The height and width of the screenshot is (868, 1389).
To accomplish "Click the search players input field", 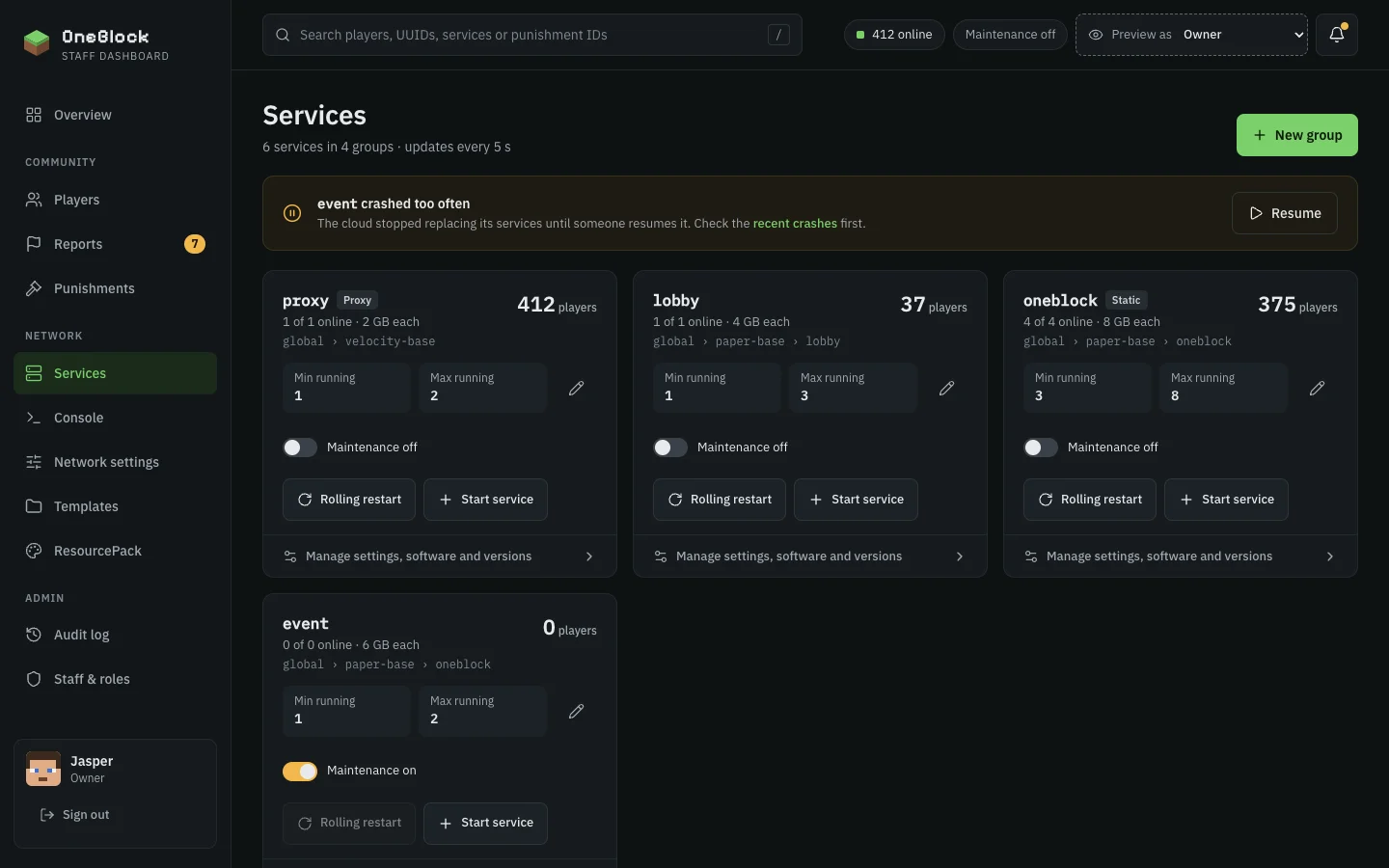I will [532, 35].
